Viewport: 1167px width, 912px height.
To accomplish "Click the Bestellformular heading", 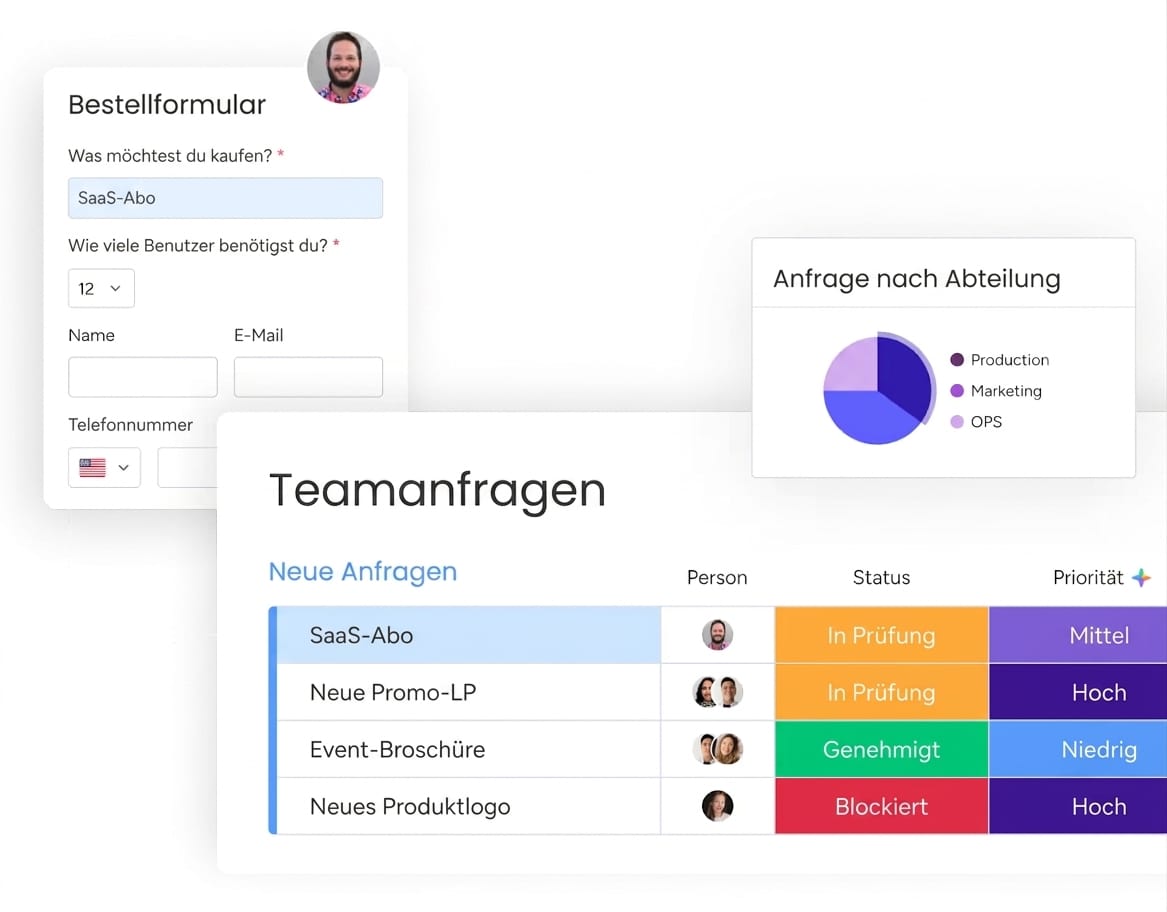I will coord(167,105).
